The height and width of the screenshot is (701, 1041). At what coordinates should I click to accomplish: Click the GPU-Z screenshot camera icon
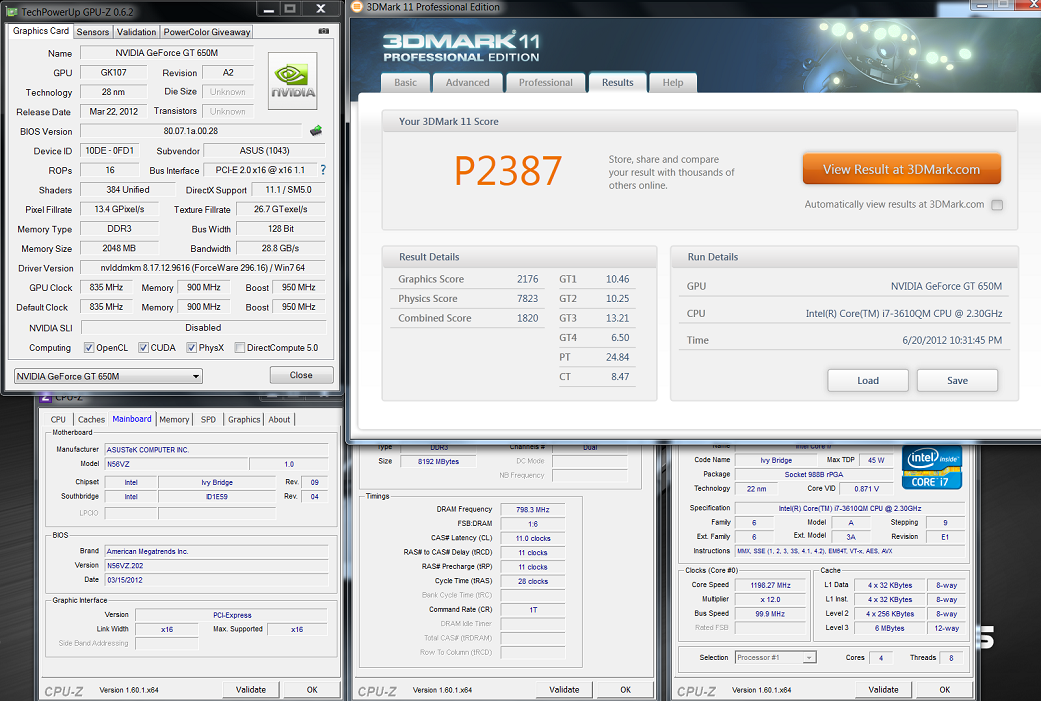[x=323, y=31]
